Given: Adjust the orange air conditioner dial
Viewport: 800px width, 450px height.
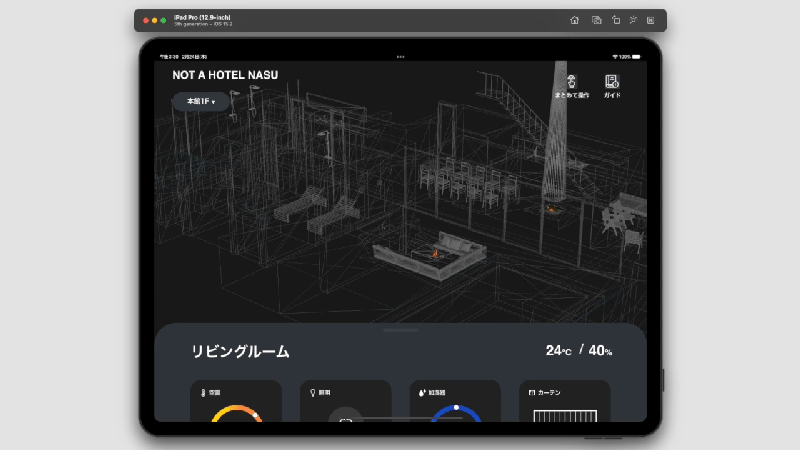Looking at the screenshot, I should [236, 413].
